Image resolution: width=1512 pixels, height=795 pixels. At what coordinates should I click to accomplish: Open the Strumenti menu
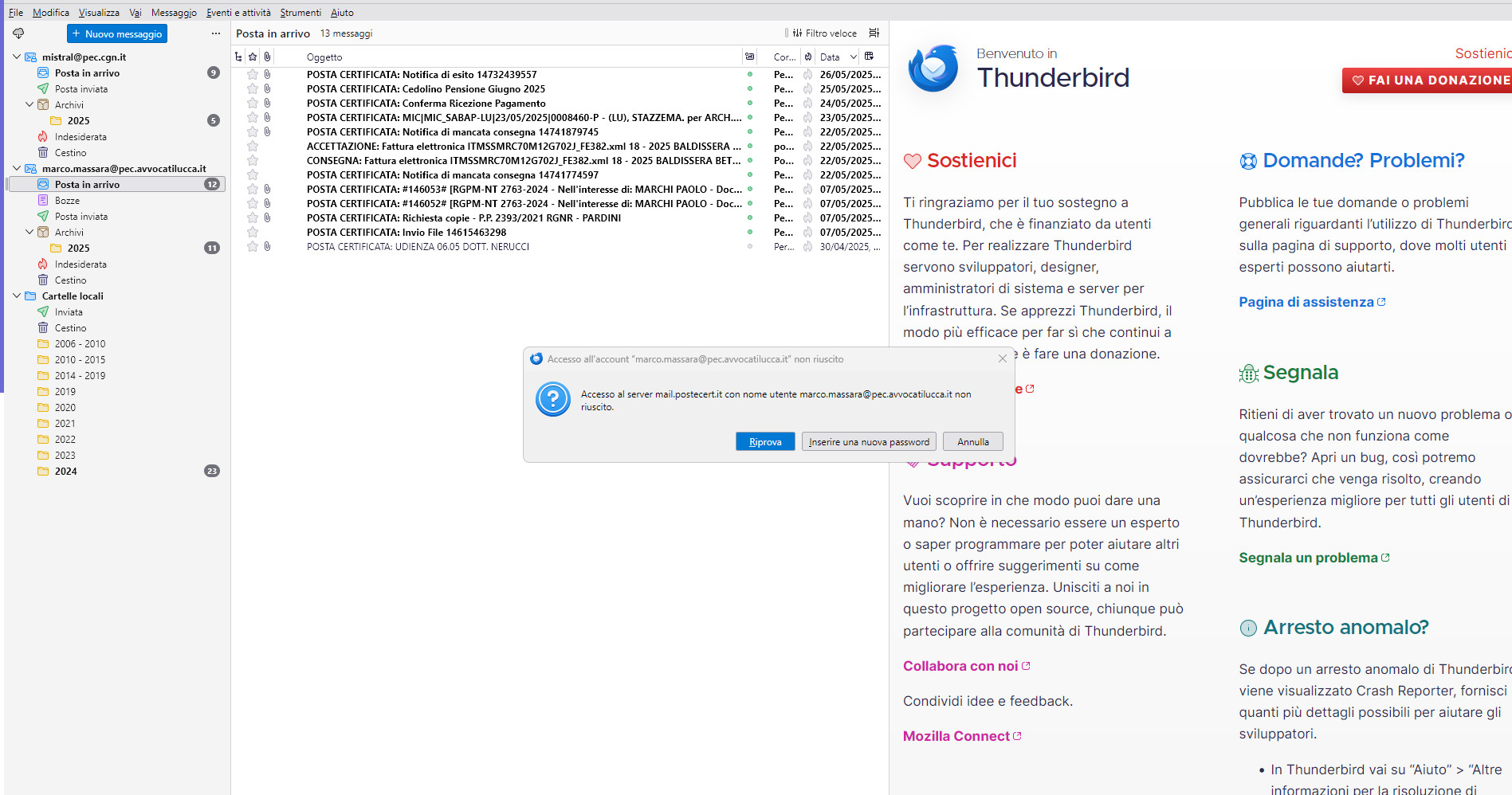point(300,13)
